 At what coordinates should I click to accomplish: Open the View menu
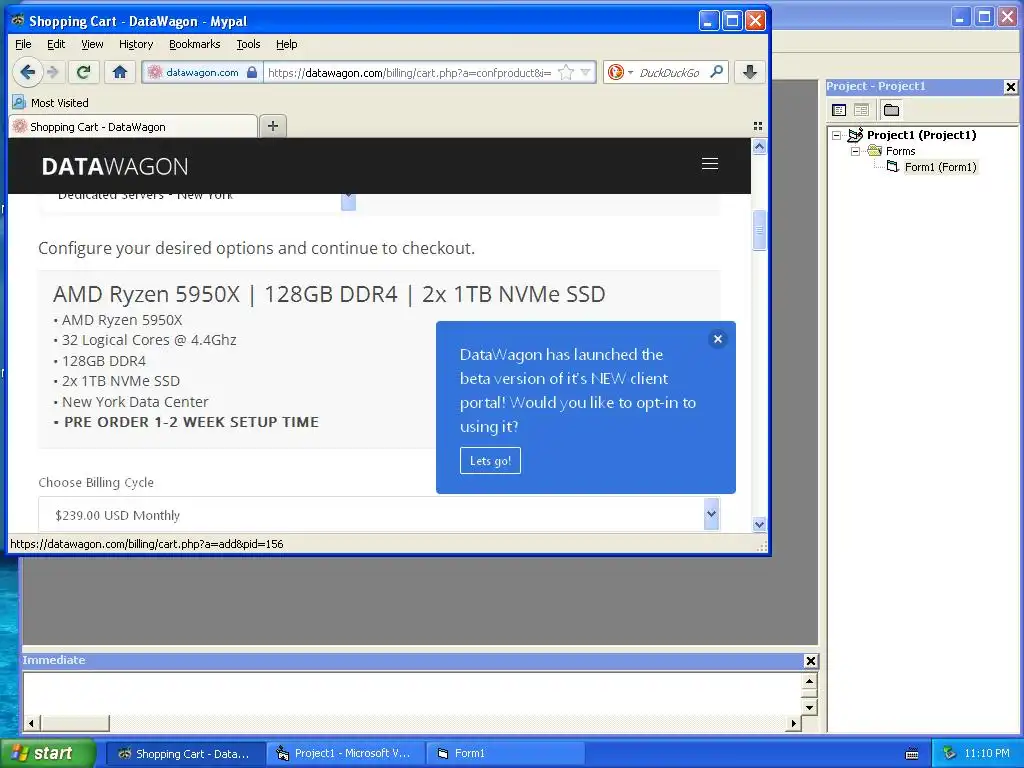92,44
